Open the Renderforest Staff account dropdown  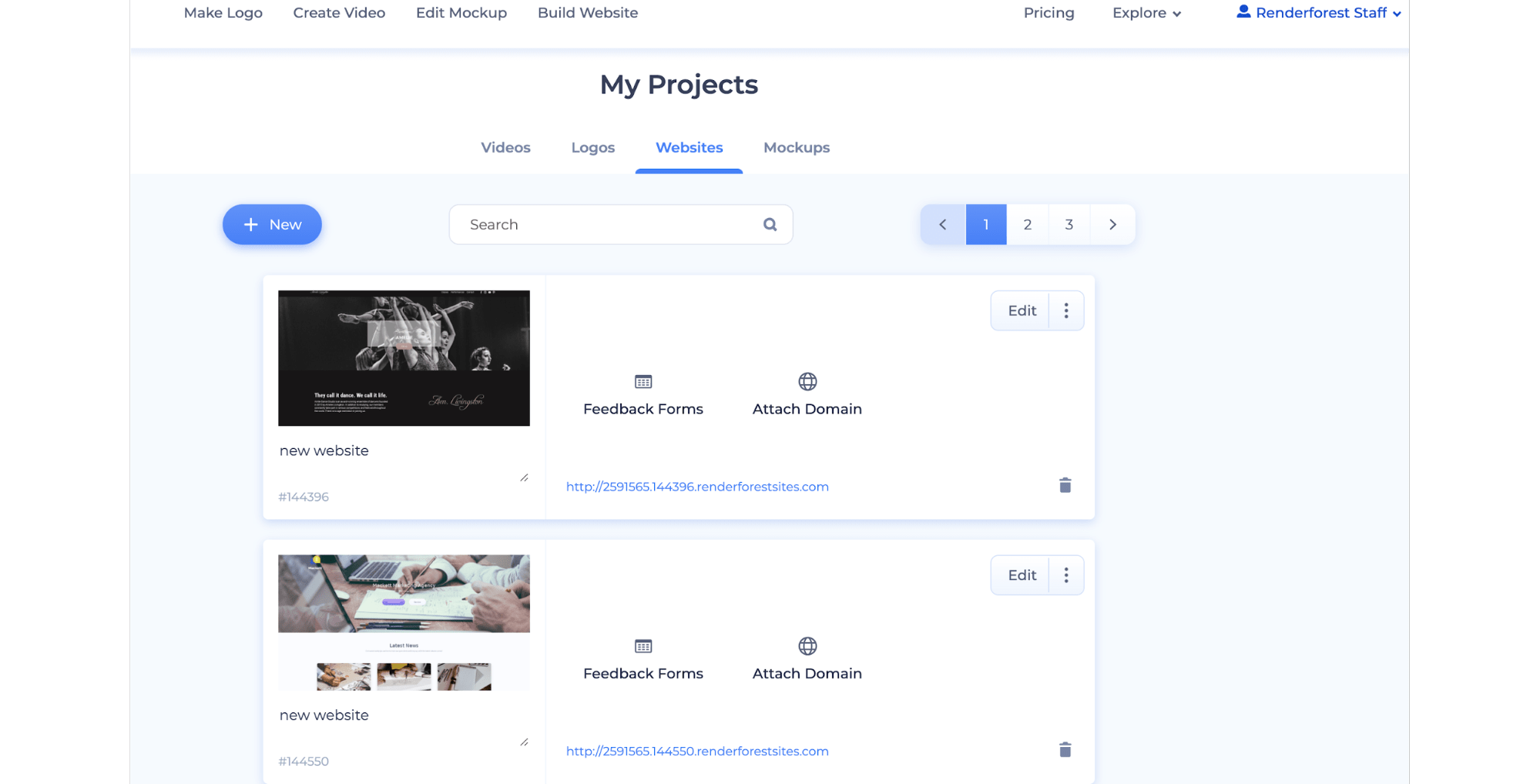[x=1327, y=12]
